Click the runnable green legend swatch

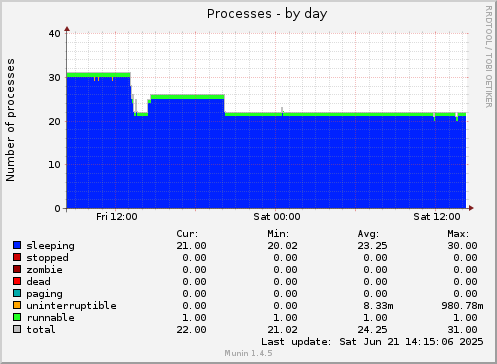coord(17,317)
